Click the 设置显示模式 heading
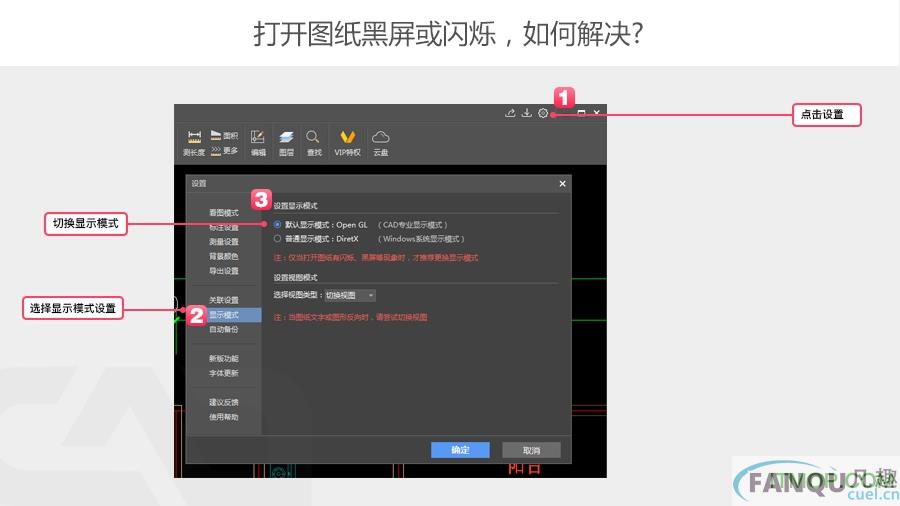Image resolution: width=900 pixels, height=506 pixels. point(296,206)
